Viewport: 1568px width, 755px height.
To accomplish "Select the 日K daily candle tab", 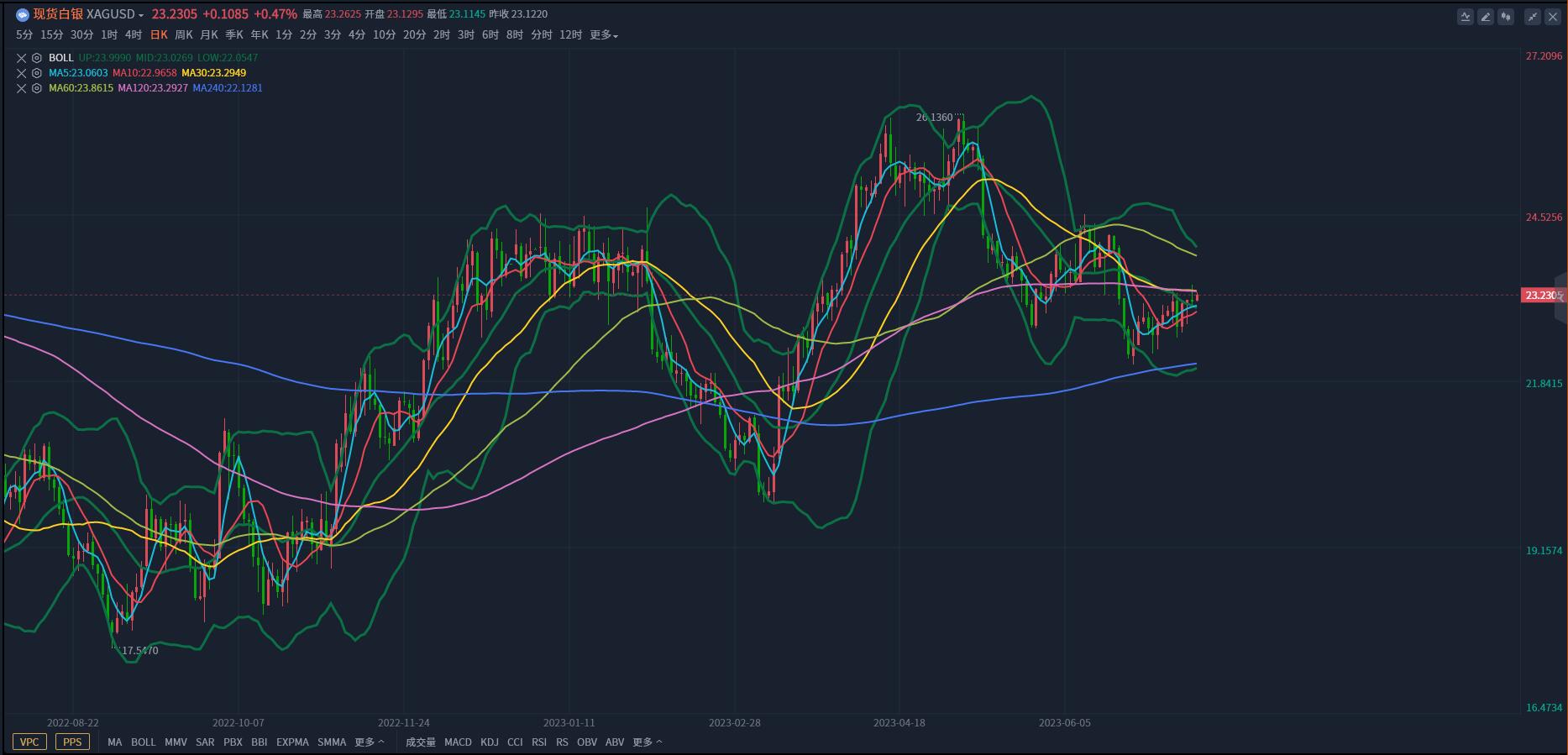I will [159, 35].
